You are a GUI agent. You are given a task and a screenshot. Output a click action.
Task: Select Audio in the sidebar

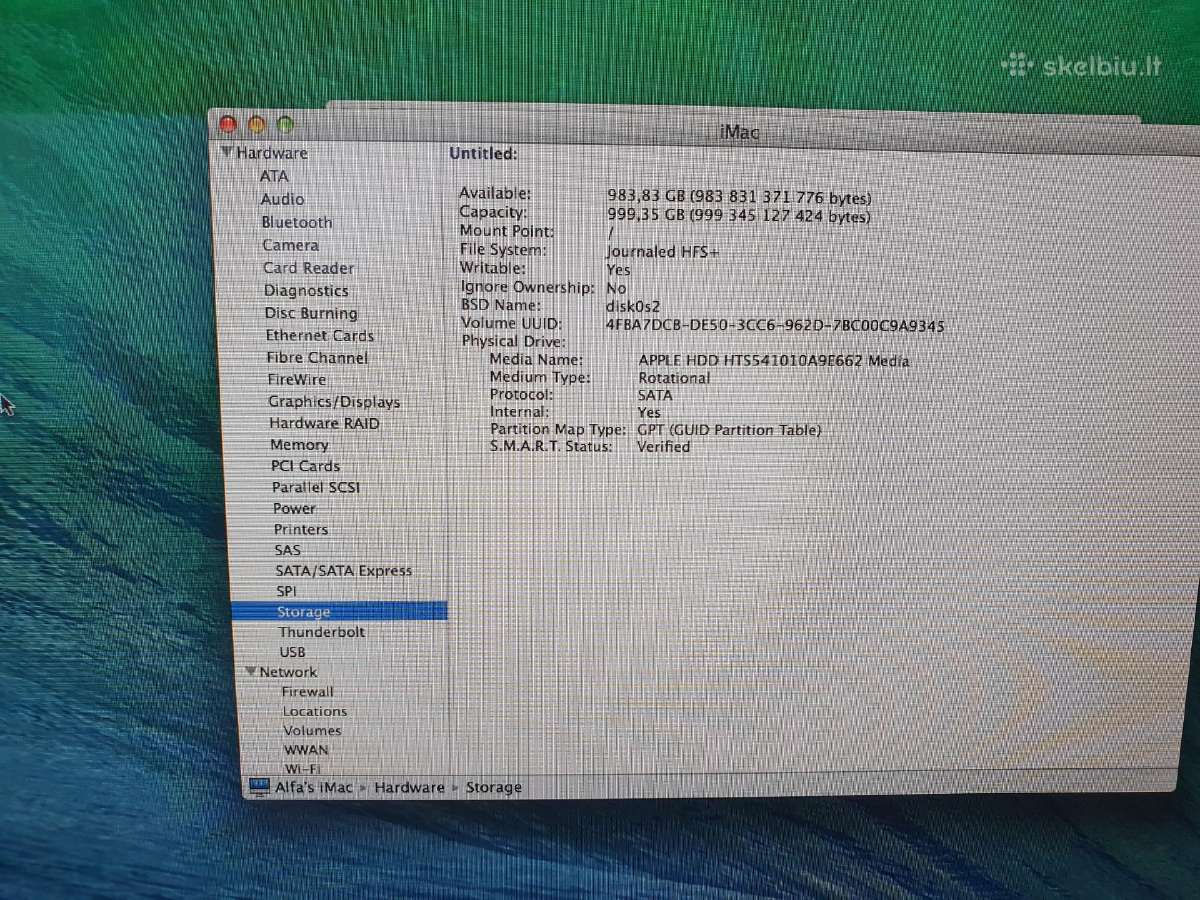(282, 199)
